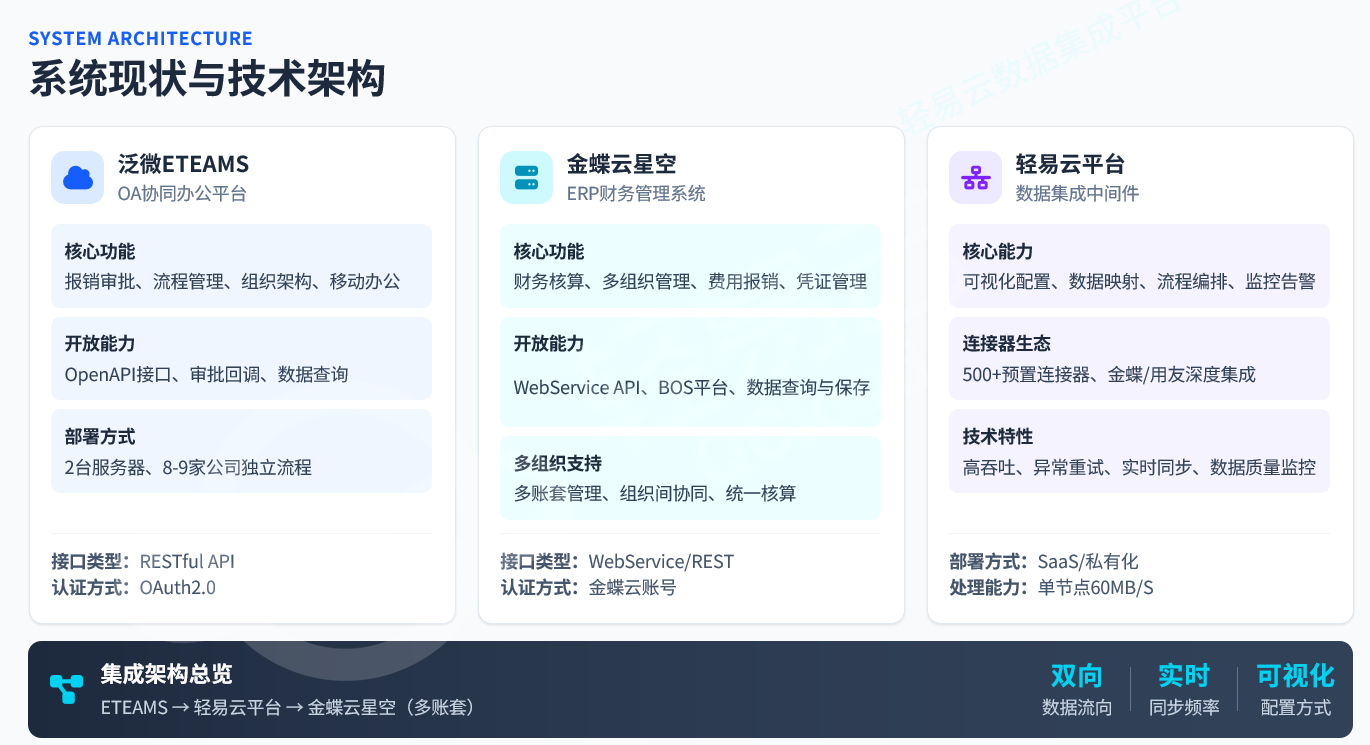Click the blue cloud icon for 泛微ETEAMS
This screenshot has width=1370, height=745.
[77, 178]
